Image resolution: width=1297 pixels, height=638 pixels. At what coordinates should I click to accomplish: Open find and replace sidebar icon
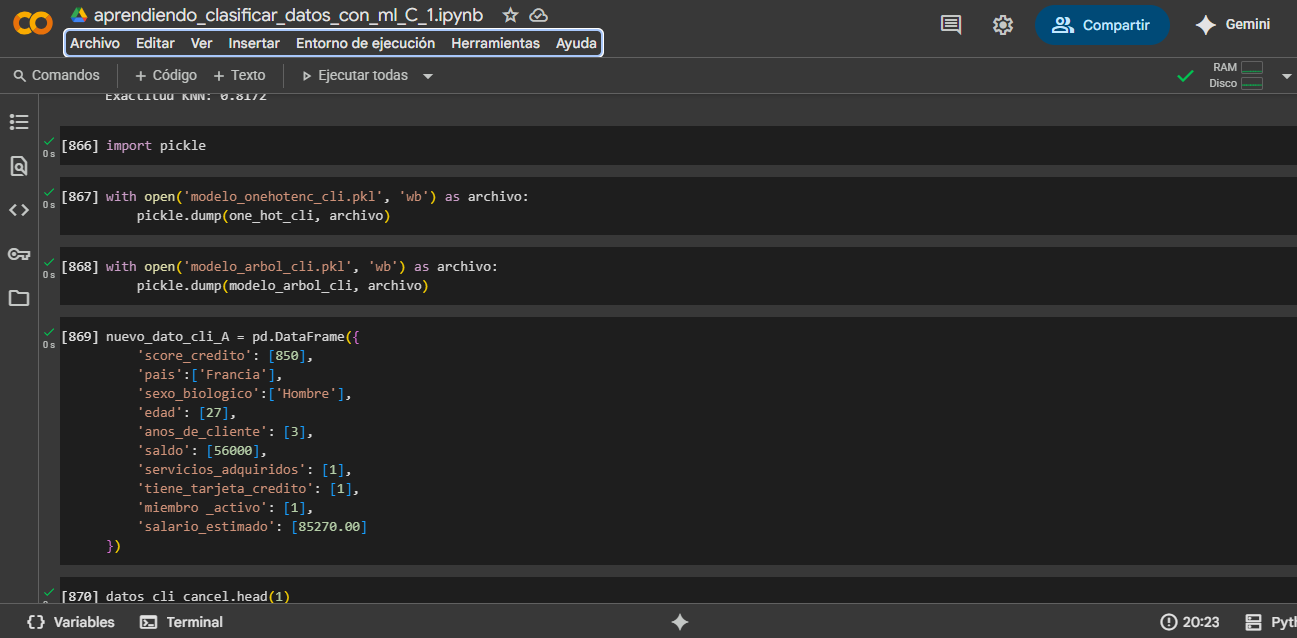click(19, 166)
